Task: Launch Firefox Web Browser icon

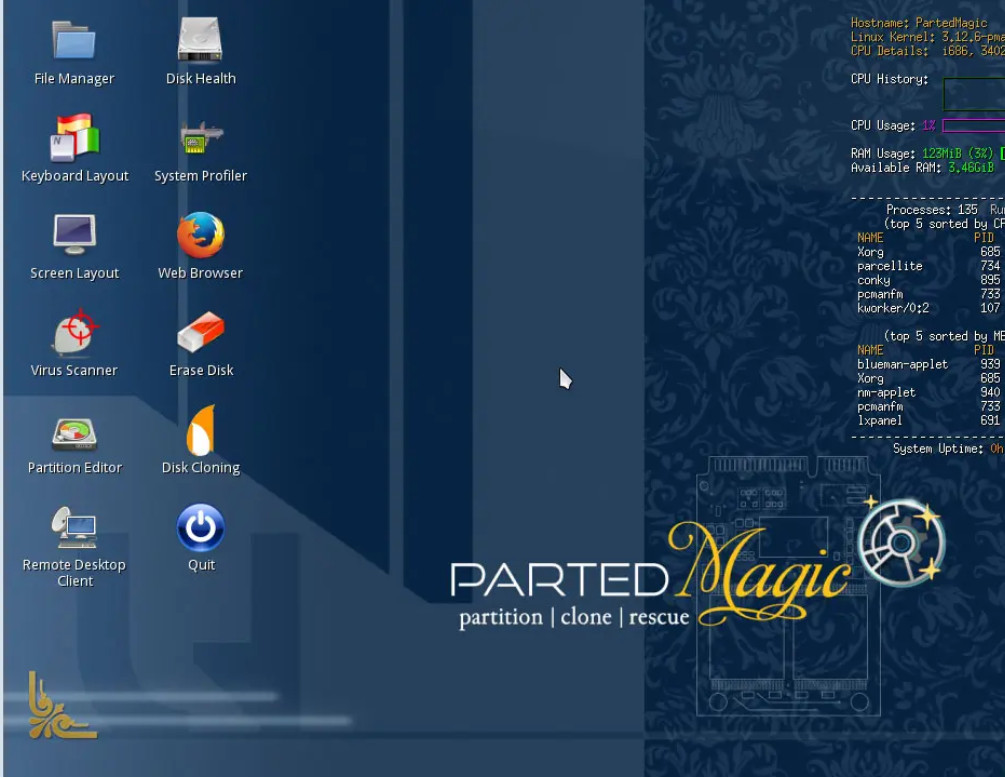Action: point(201,235)
